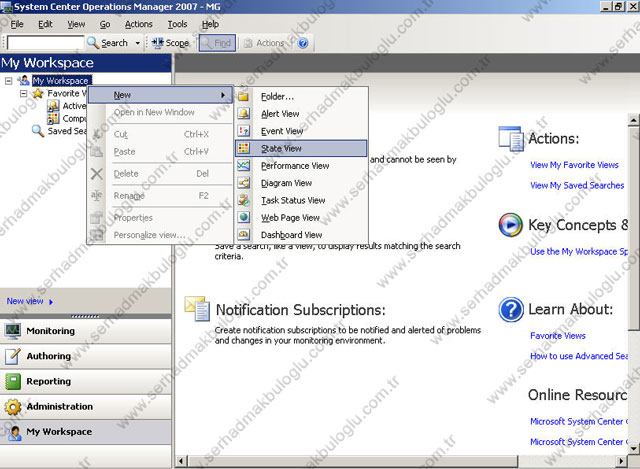640x469 pixels.
Task: Click in the search text field
Action: click(45, 43)
